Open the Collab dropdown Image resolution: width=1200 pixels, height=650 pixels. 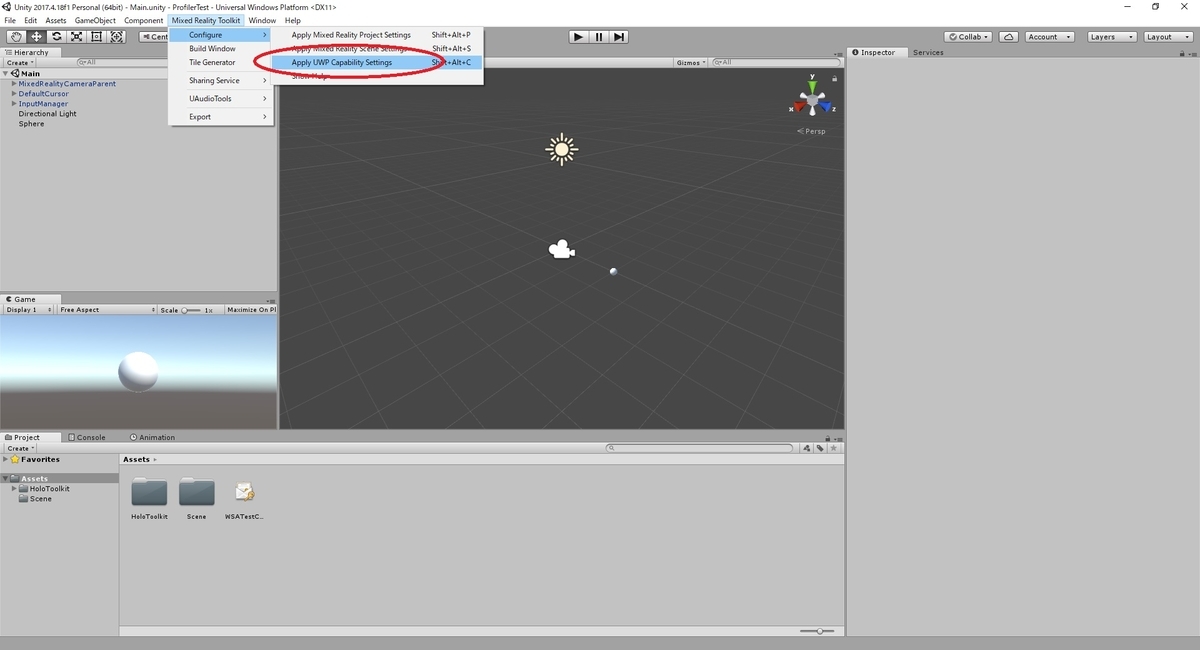[968, 37]
